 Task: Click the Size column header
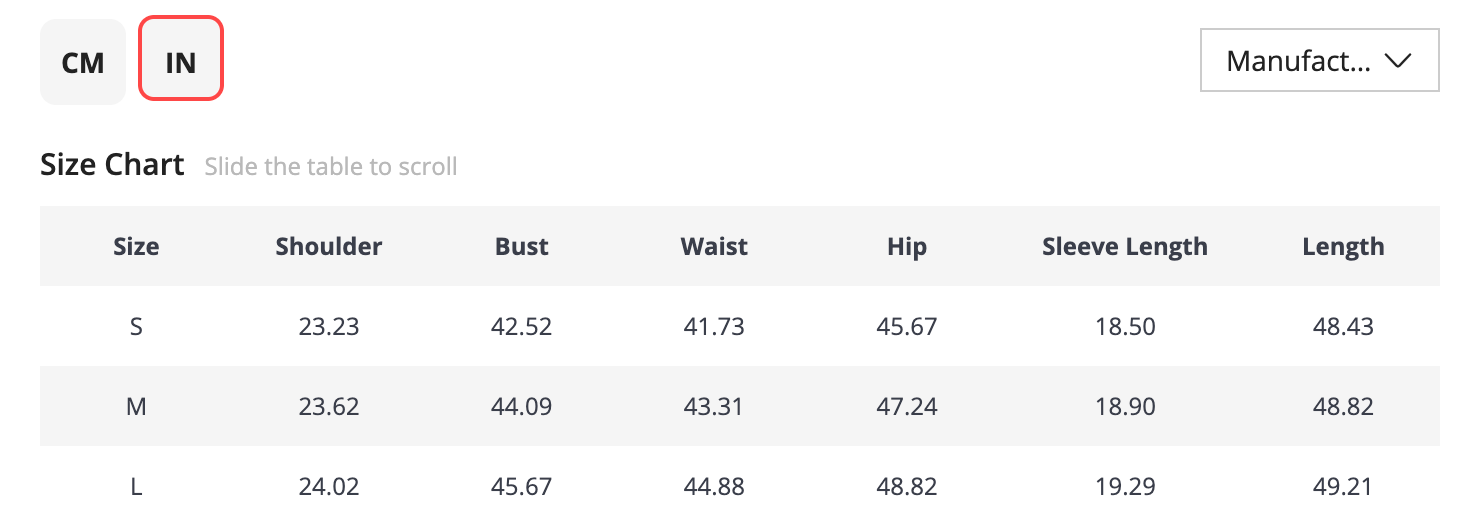(136, 246)
